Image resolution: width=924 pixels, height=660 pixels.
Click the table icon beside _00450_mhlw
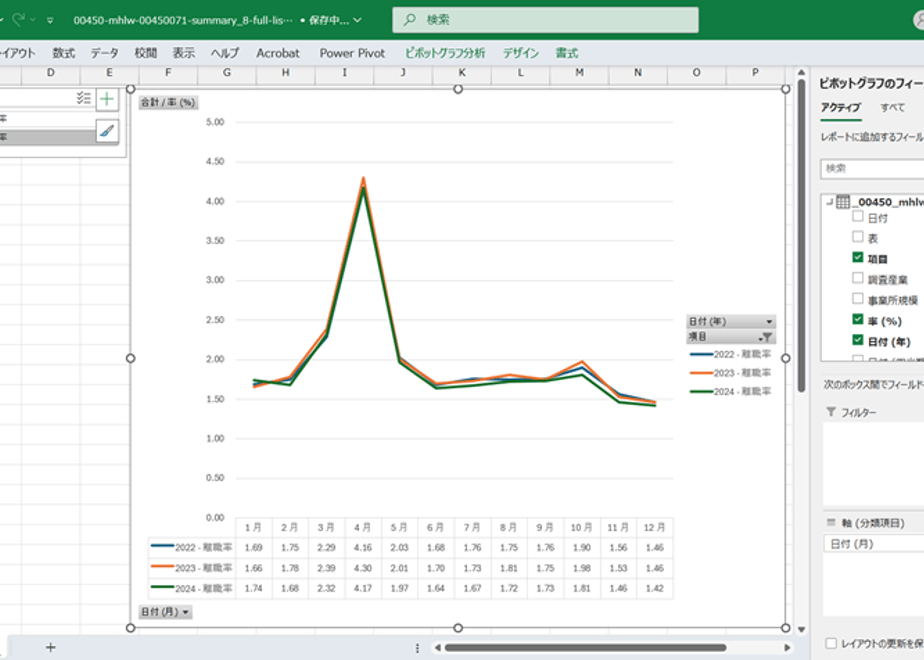[843, 202]
